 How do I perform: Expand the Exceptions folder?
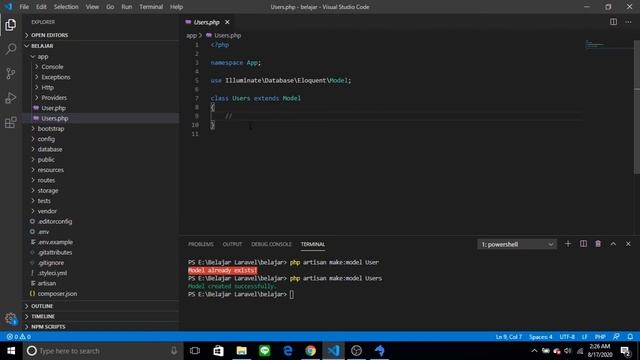[x=101, y=77]
